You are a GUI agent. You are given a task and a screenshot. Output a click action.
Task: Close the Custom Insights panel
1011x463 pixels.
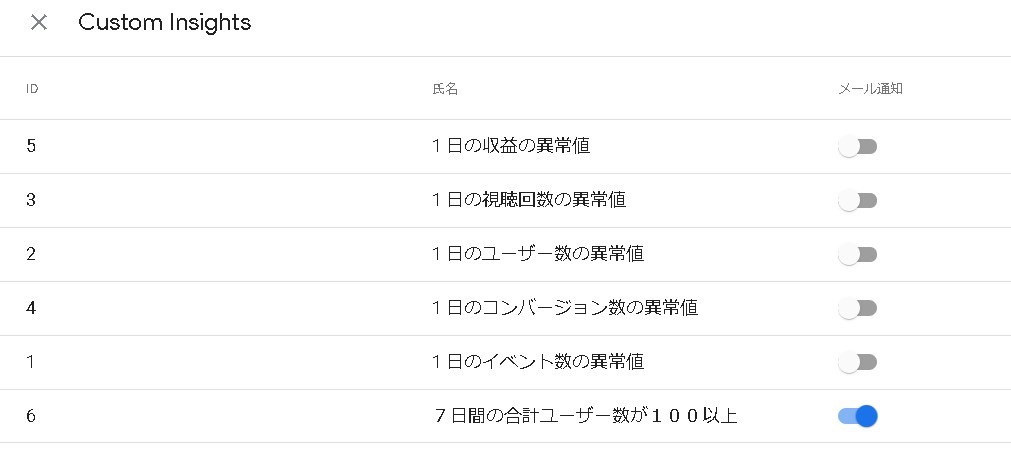pyautogui.click(x=39, y=22)
